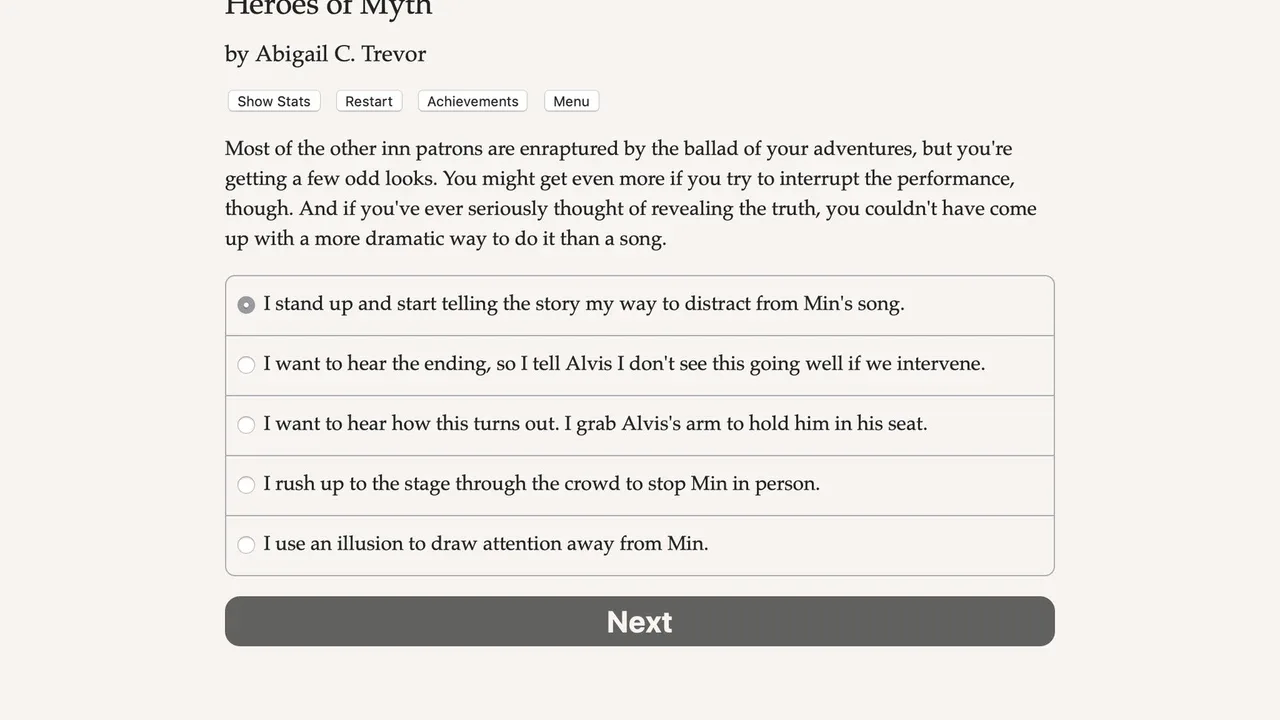Select the radio button for rushing the stage
The image size is (1280, 720).
(246, 485)
